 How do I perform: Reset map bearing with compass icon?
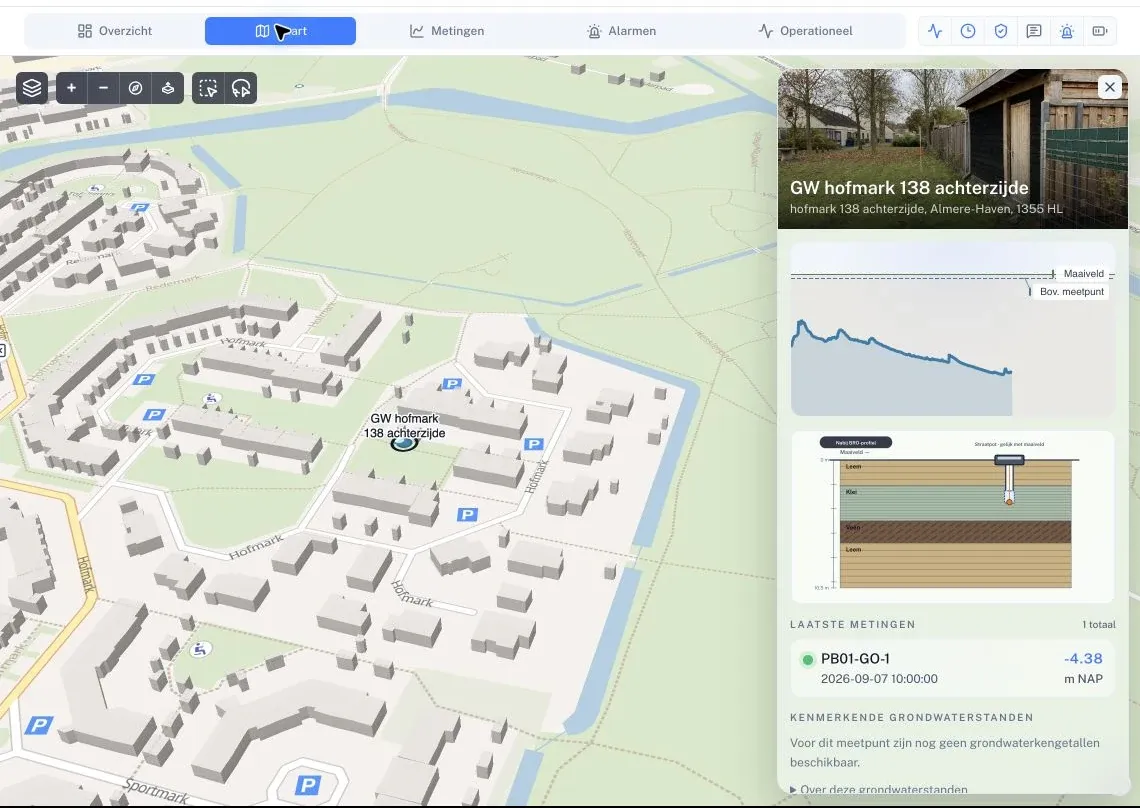[x=135, y=88]
